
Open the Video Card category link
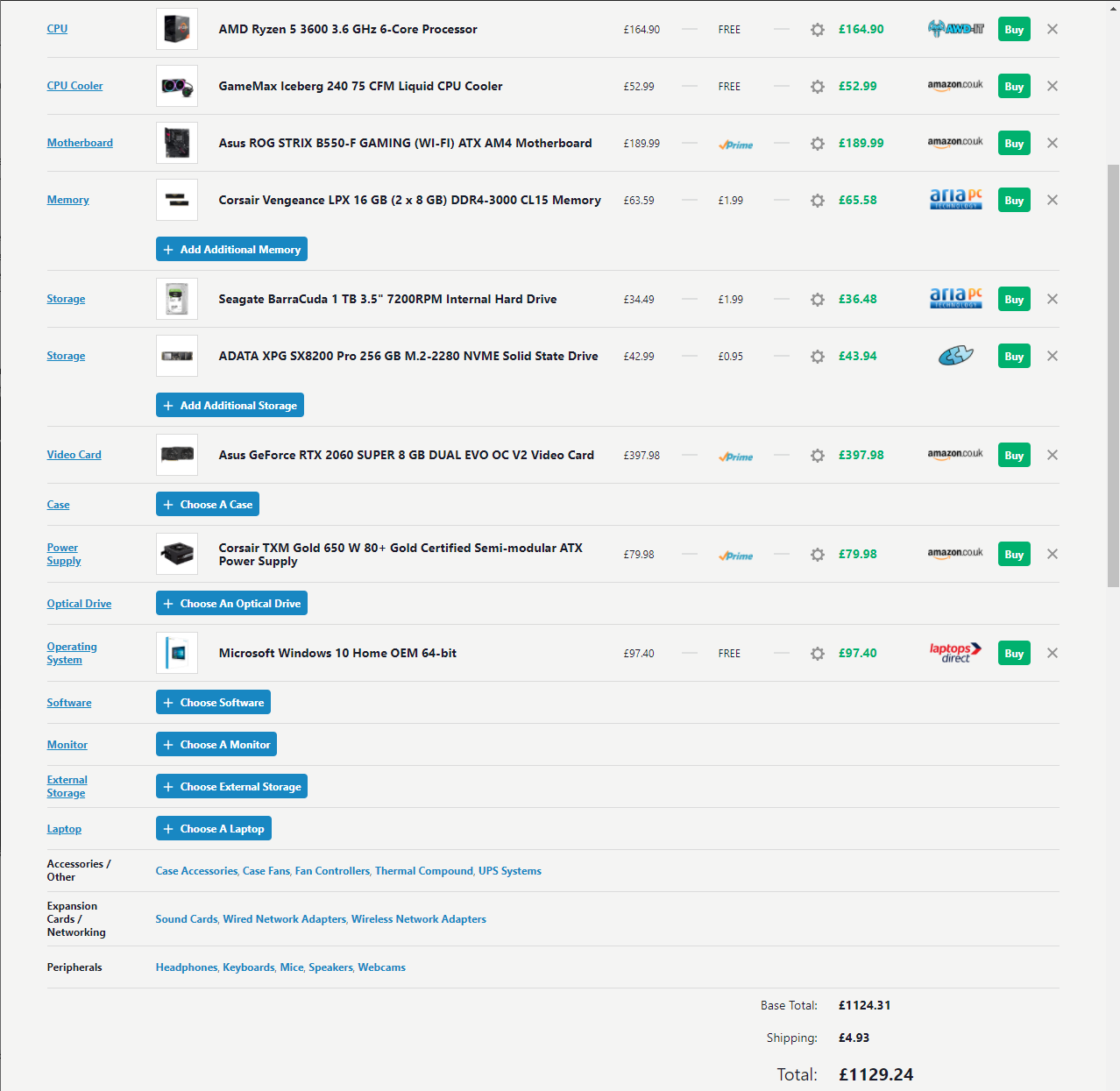coord(74,455)
